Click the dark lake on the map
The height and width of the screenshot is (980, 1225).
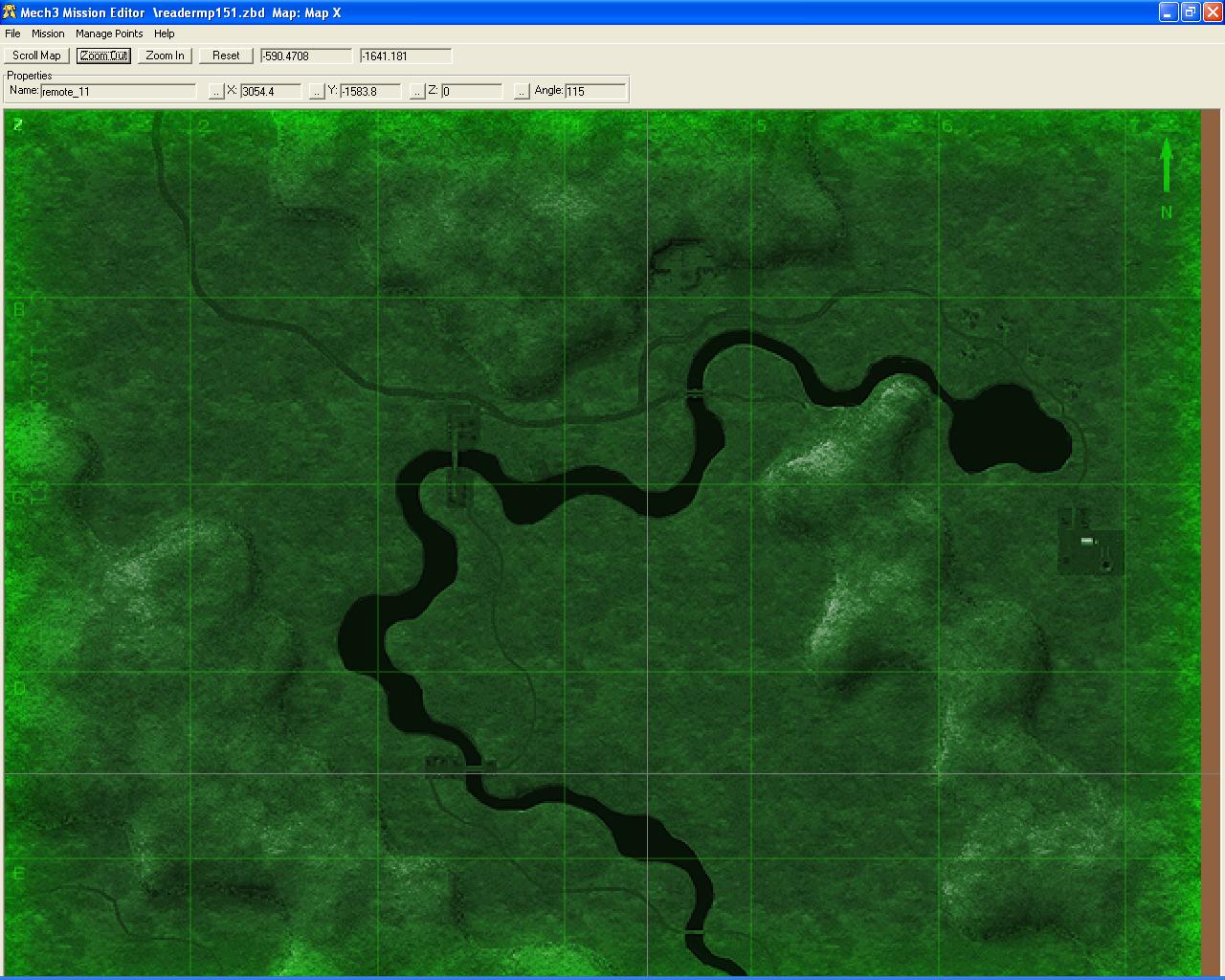click(x=1009, y=430)
